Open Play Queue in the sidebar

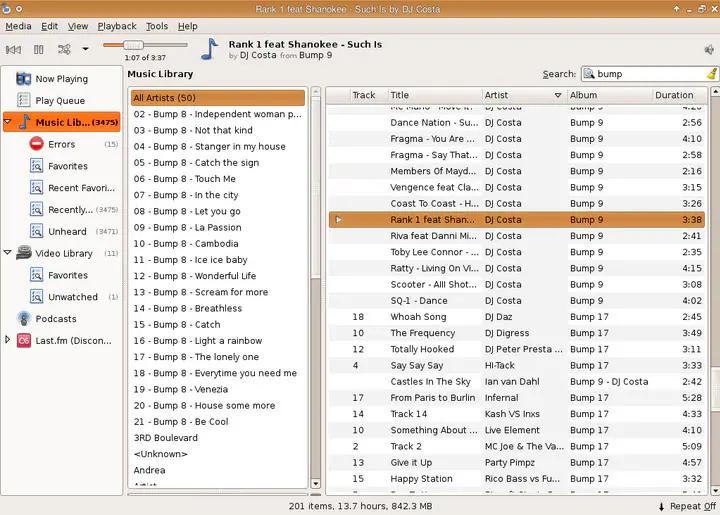coord(60,101)
